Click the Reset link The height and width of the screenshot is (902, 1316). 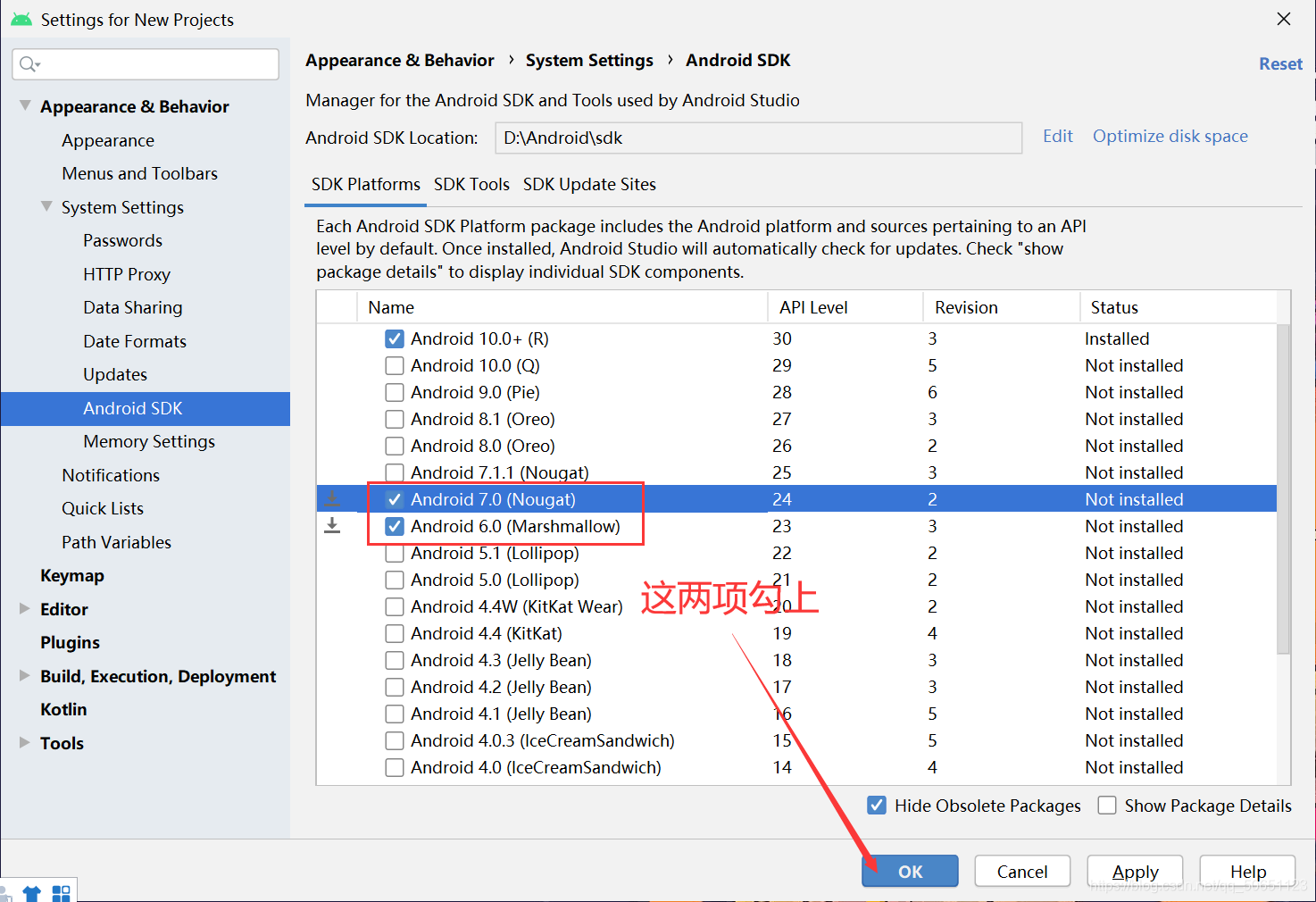[1280, 63]
